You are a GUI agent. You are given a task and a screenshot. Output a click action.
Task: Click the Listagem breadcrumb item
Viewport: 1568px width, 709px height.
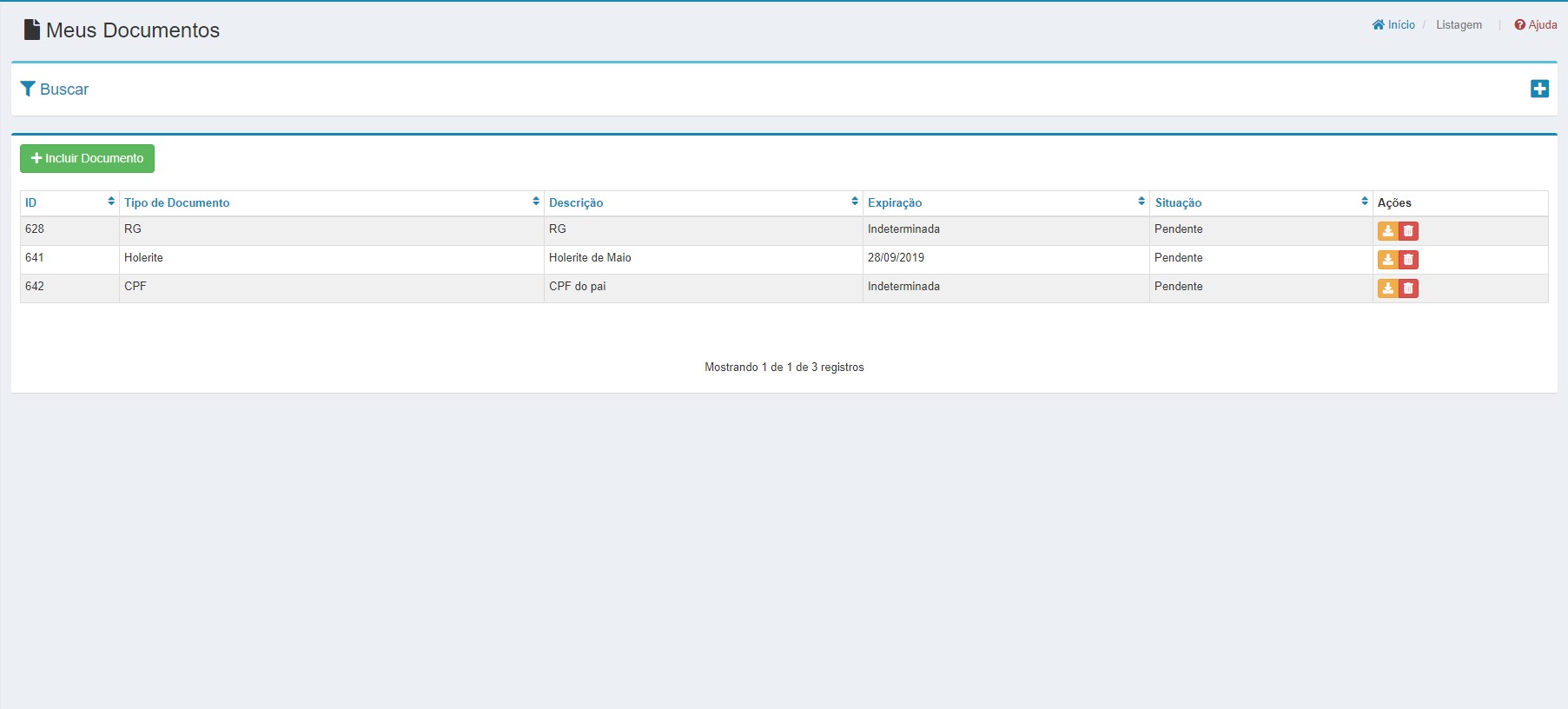coord(1459,24)
